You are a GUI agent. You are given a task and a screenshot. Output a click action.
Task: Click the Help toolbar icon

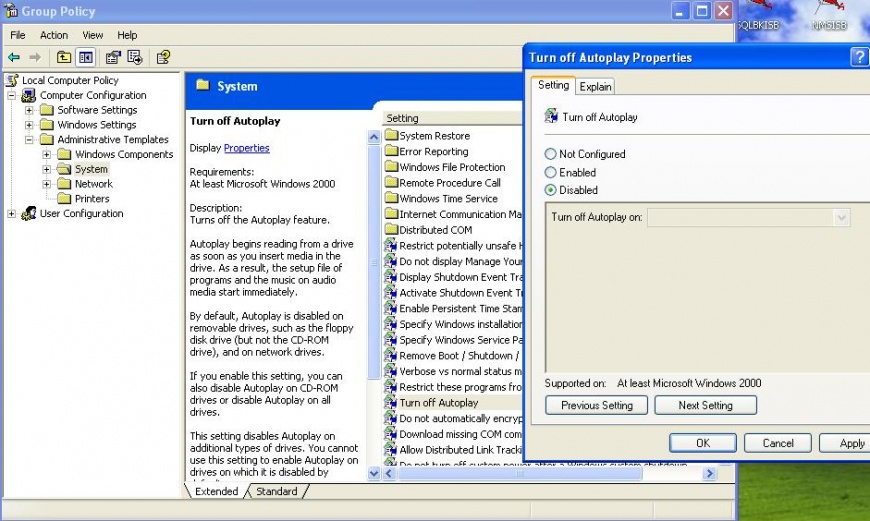[163, 57]
